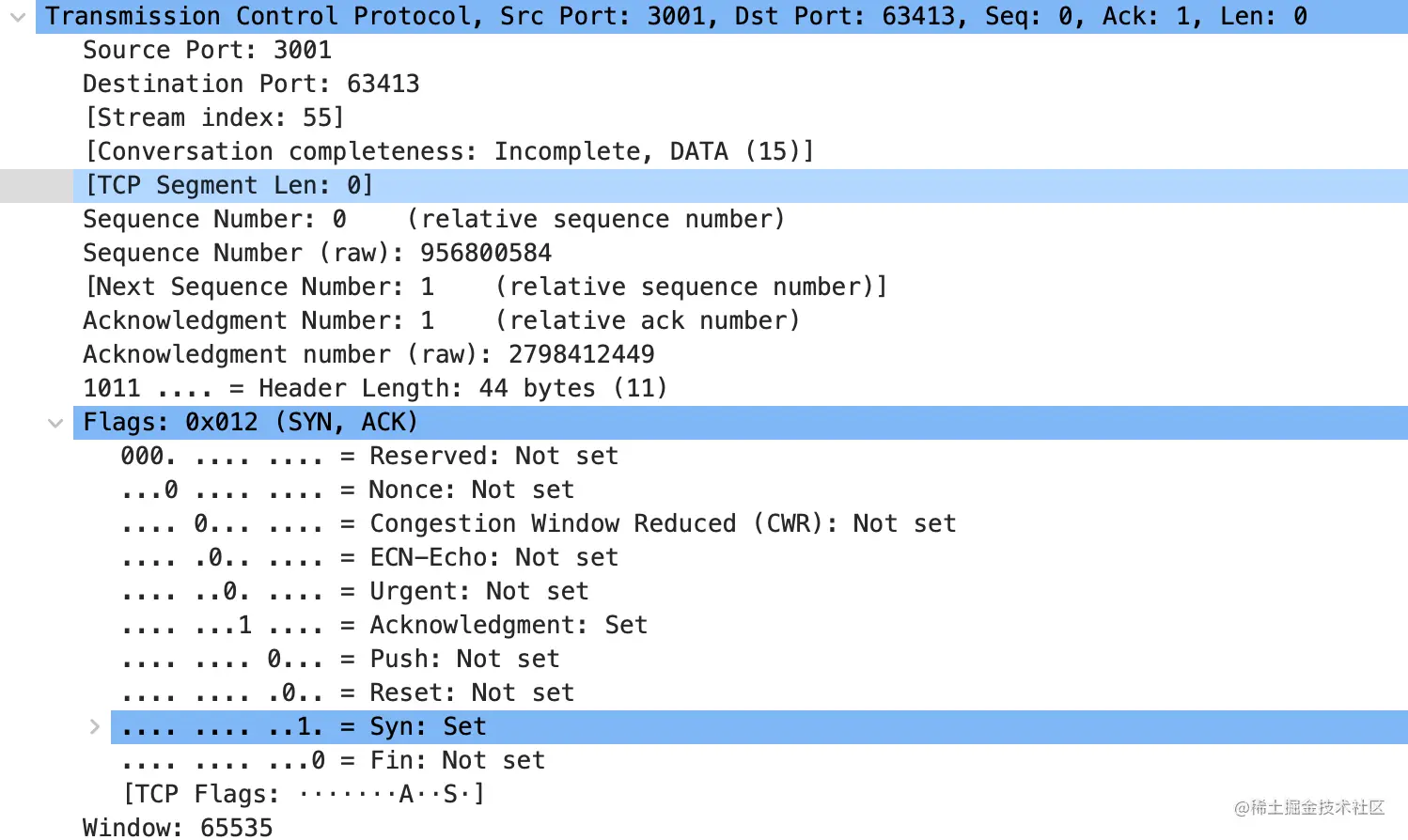
Task: Collapse the Flags 0x012 tree node
Action: 55,423
